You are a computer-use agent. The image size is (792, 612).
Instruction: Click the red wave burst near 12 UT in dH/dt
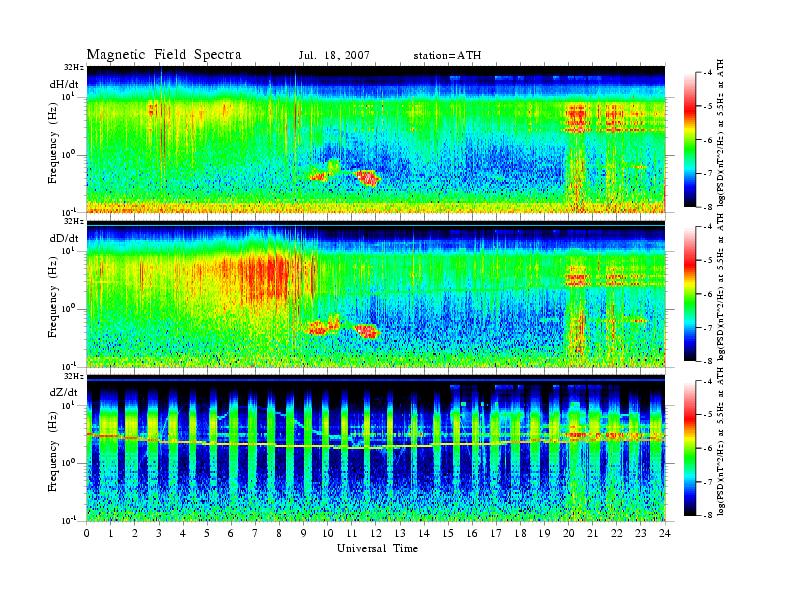(367, 177)
